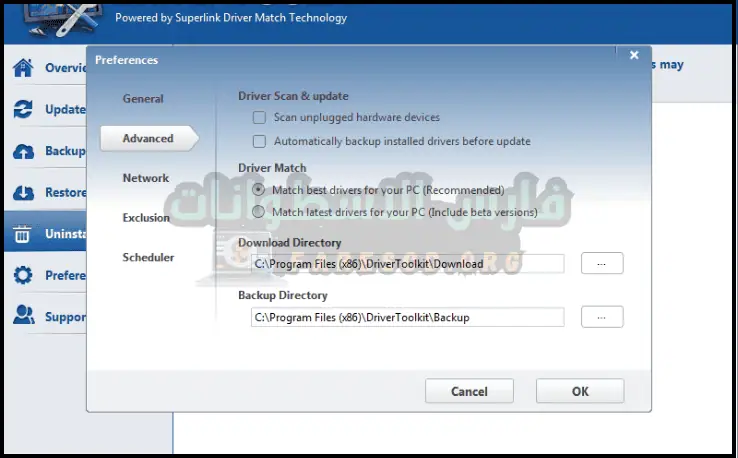Screen dimensions: 738x458
Task: Click inside the Download Directory path field
Action: coord(407,264)
